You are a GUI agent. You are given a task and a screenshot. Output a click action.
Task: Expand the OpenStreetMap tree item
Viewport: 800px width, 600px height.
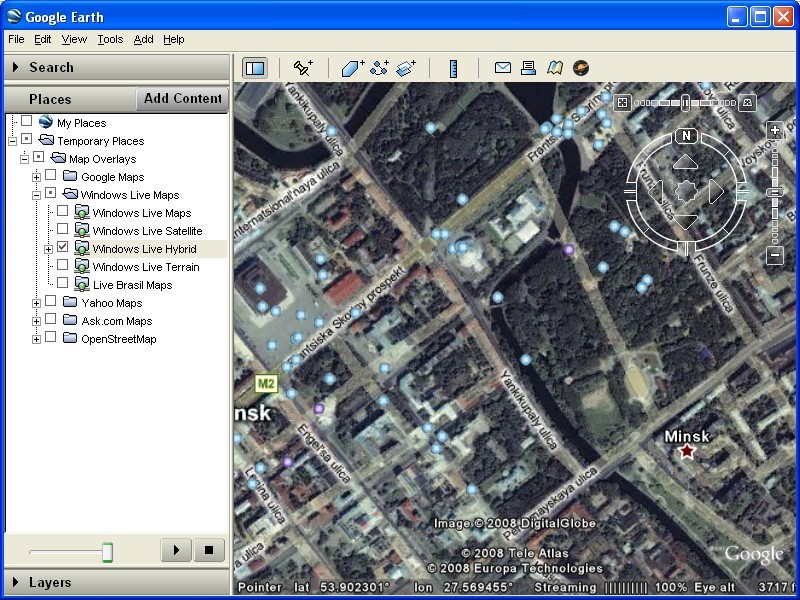tap(36, 339)
